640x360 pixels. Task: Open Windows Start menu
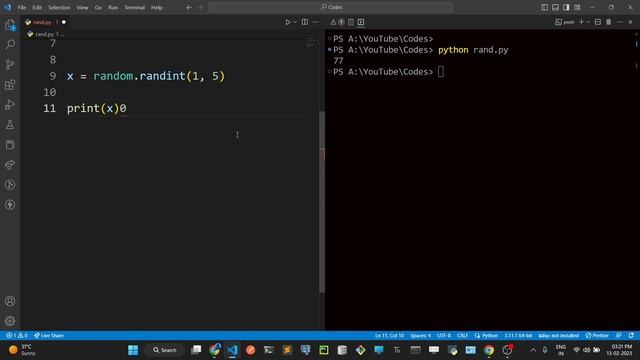[x=133, y=350]
